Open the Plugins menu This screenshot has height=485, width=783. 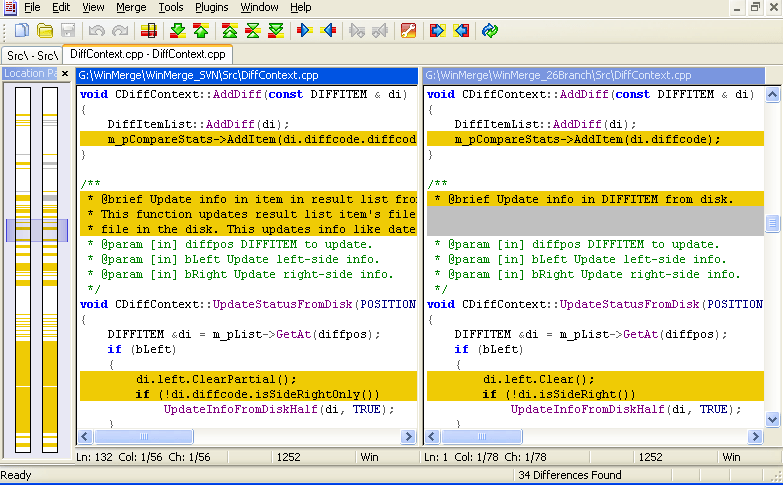(x=211, y=7)
